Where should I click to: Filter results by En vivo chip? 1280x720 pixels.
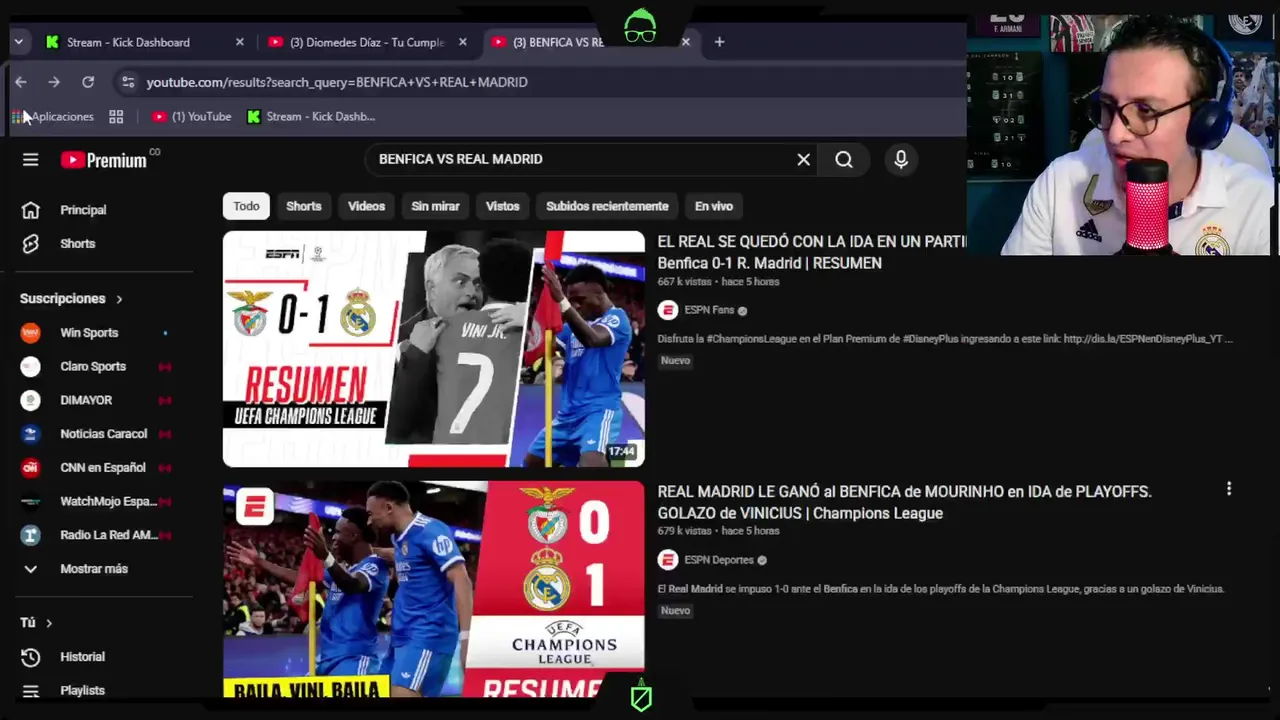pyautogui.click(x=714, y=206)
